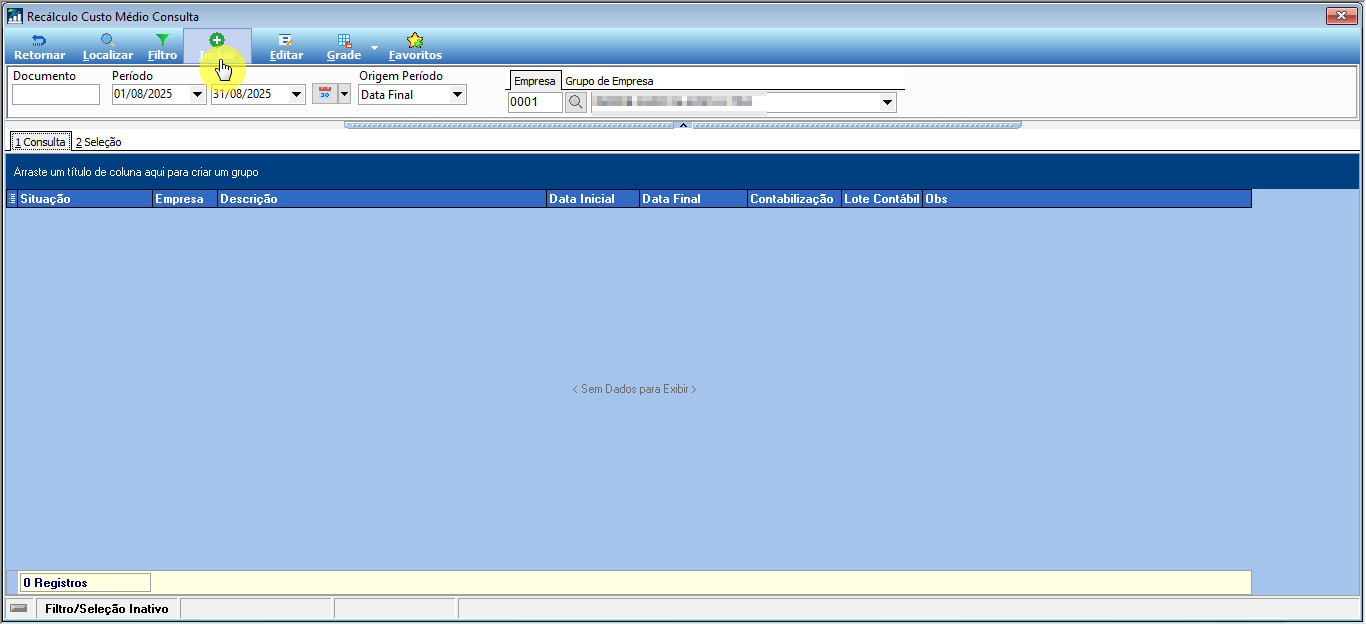Viewport: 1366px width, 625px height.
Task: Click the status bar indicator icon
Action: pos(19,608)
